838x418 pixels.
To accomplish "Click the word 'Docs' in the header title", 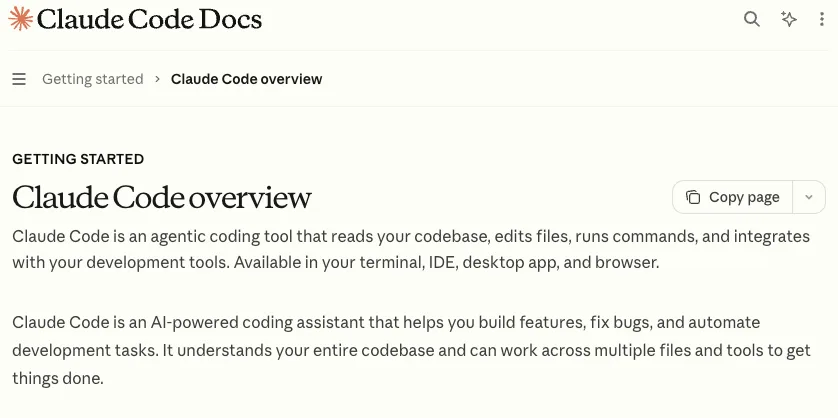I will click(x=230, y=19).
